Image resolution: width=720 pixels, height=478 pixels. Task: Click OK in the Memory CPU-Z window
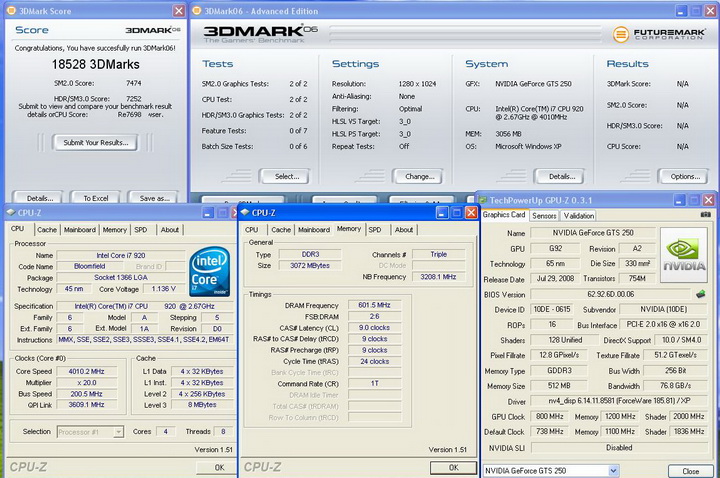453,467
